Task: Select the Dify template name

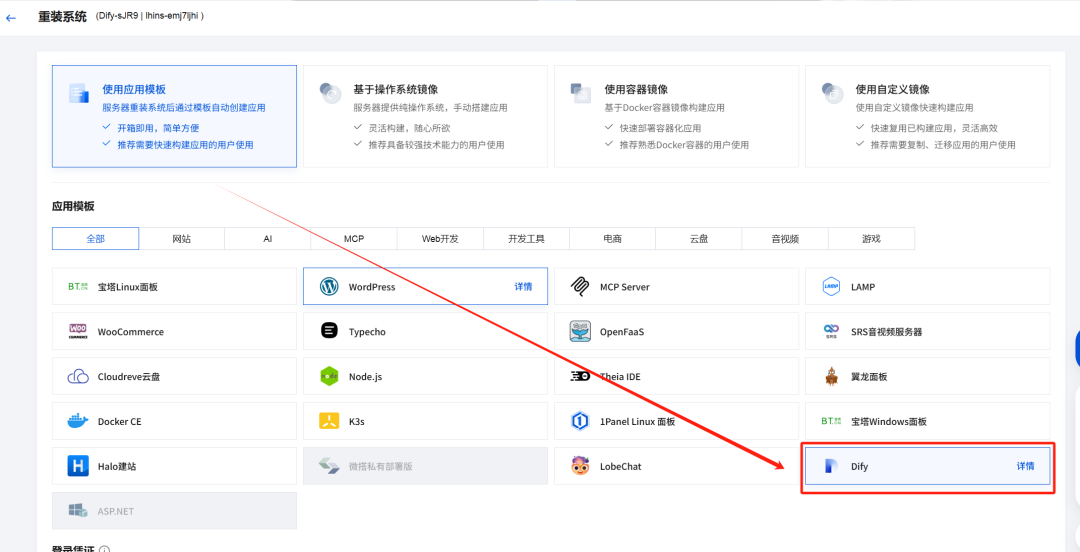Action: 859,467
